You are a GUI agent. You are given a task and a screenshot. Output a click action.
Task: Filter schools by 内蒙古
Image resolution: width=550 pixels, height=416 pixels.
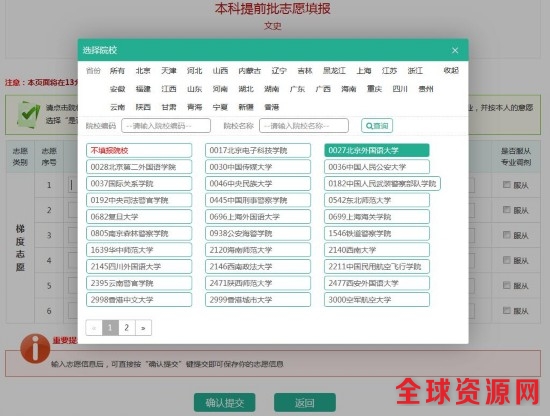pyautogui.click(x=250, y=71)
